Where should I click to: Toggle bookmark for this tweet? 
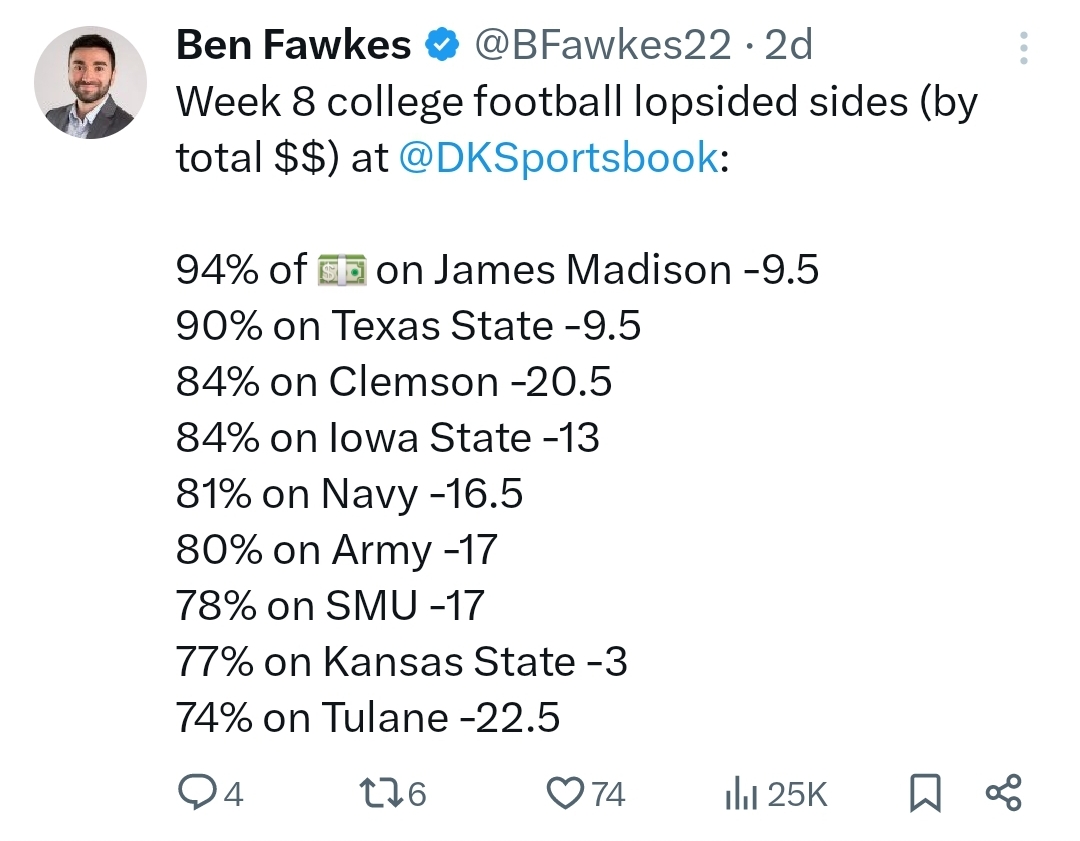tap(925, 790)
